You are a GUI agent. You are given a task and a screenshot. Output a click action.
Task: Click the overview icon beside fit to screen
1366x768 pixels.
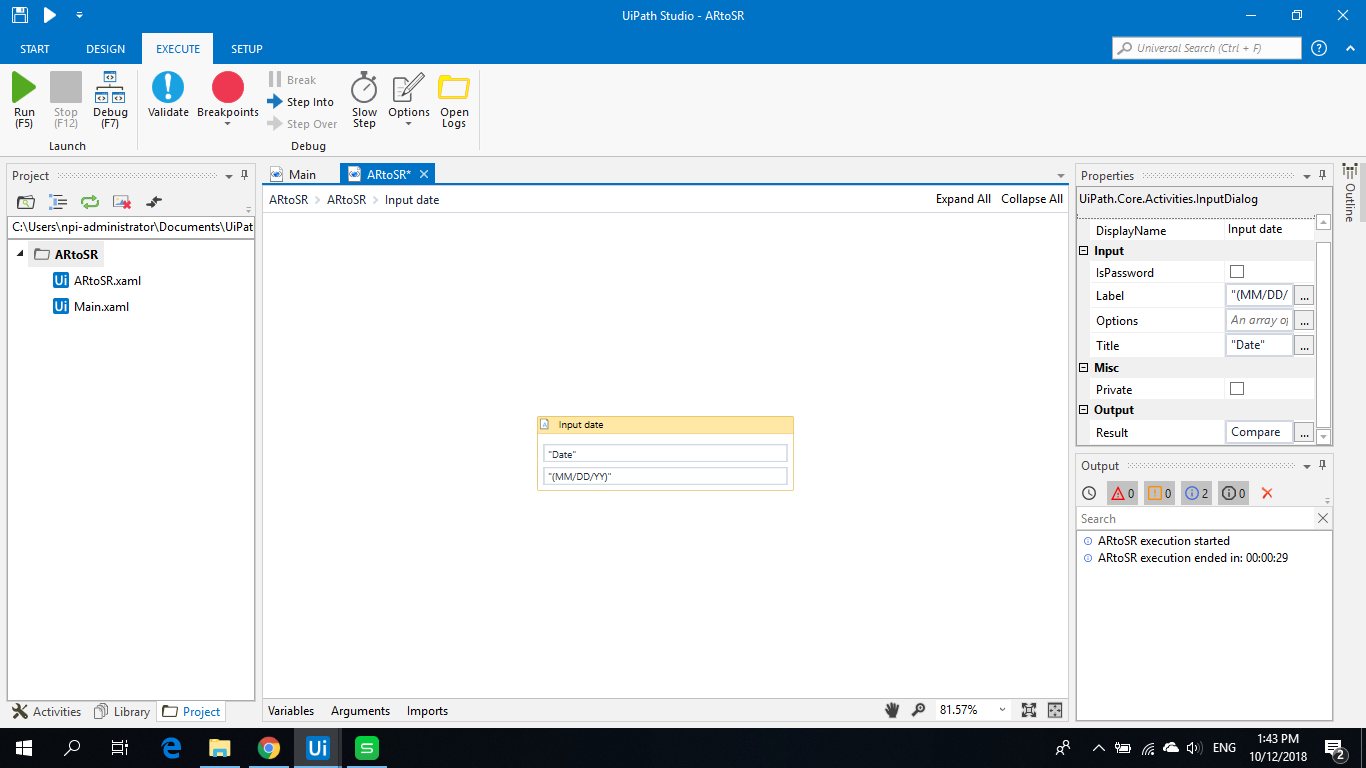(1054, 710)
